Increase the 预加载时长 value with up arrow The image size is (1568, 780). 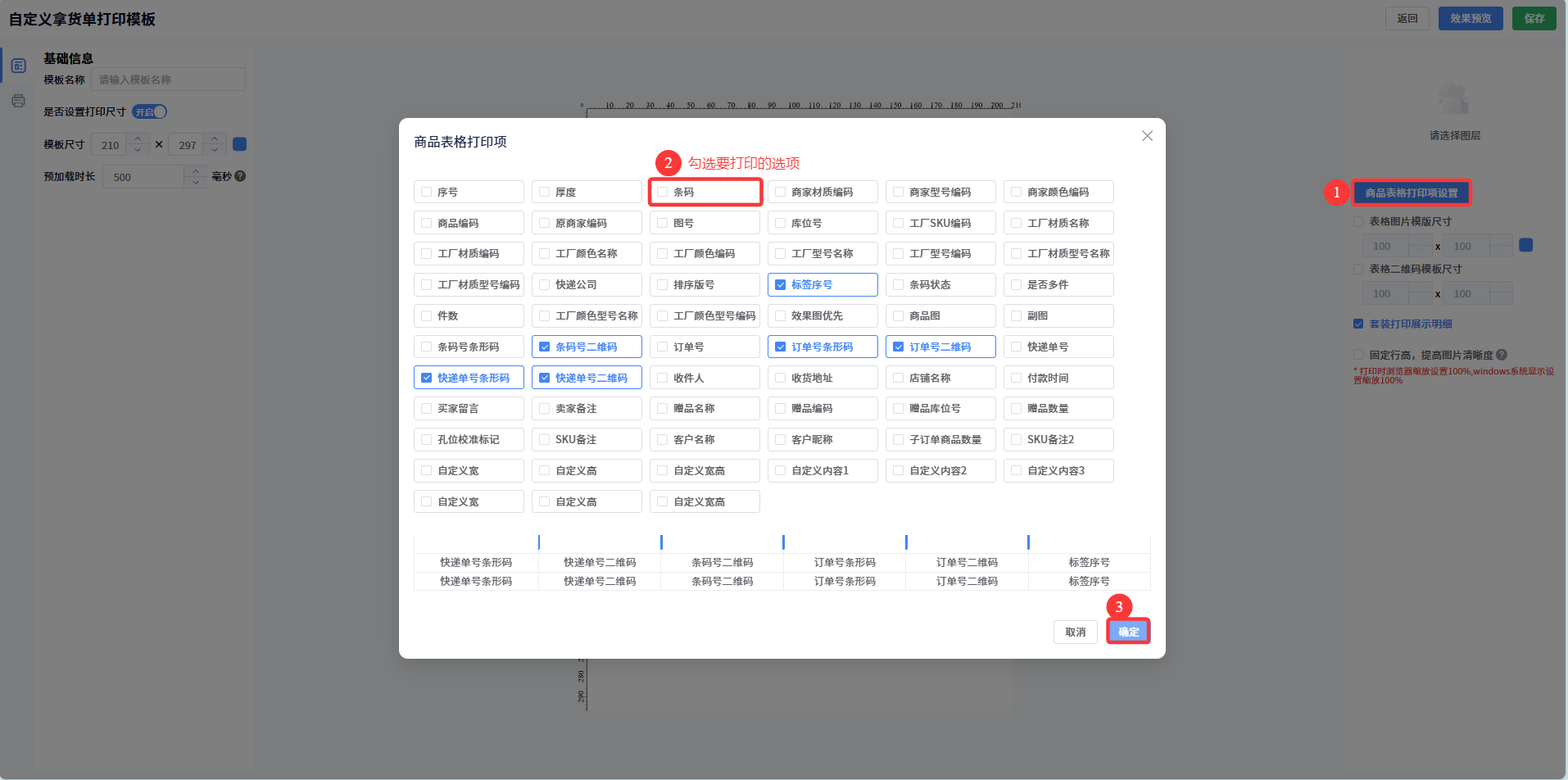(x=195, y=170)
